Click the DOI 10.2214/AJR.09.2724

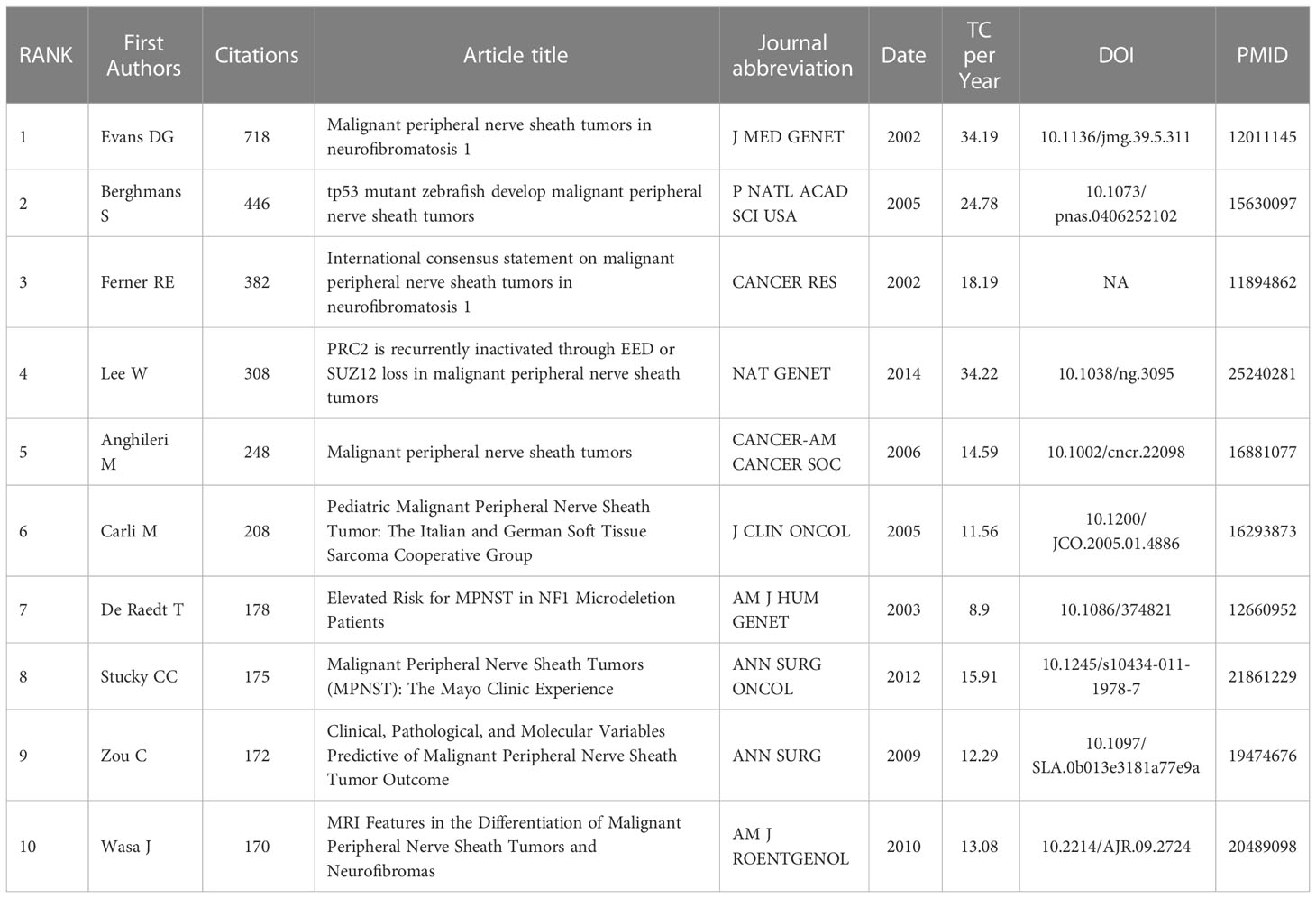(1116, 847)
